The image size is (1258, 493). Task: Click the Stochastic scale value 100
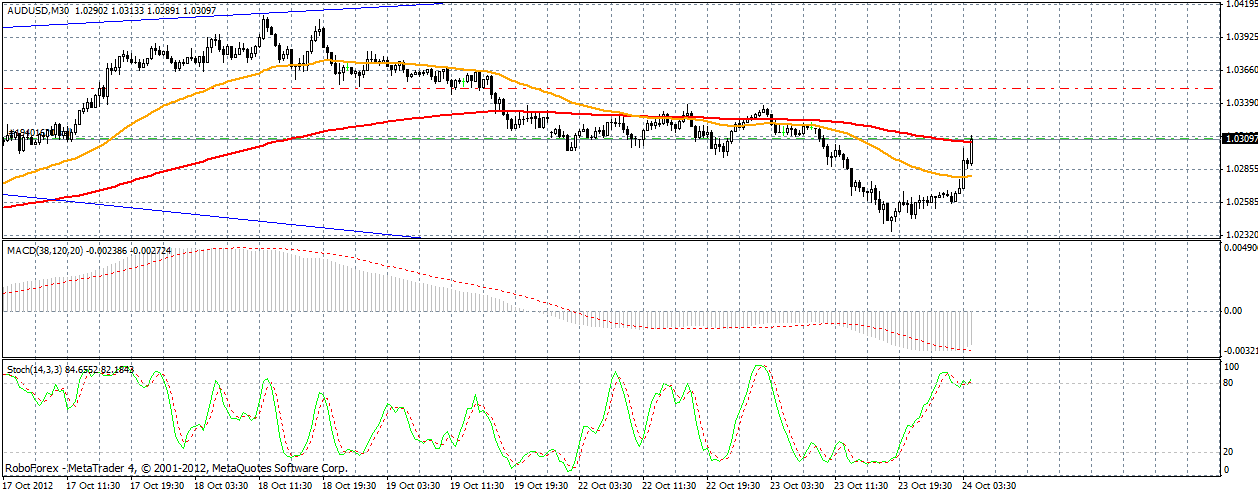pos(1233,368)
